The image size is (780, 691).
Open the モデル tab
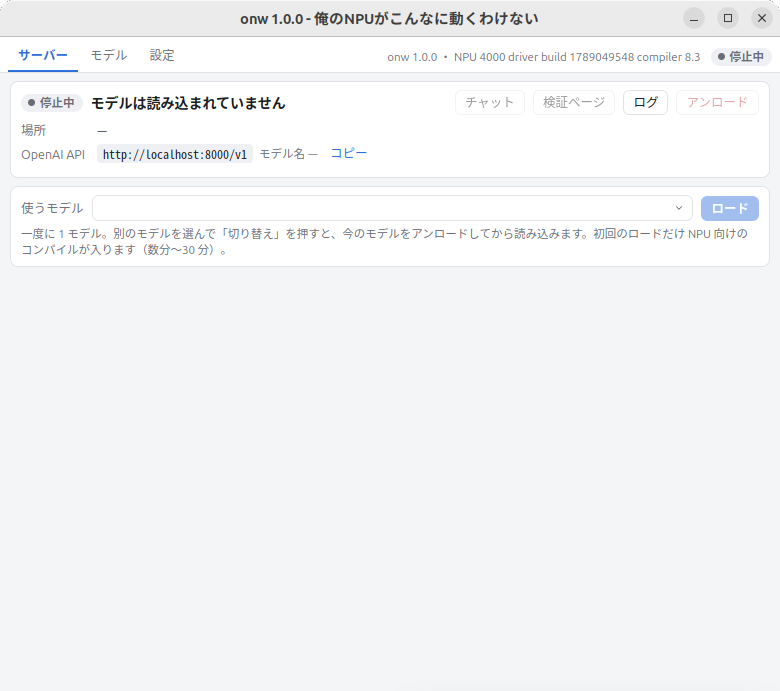[109, 55]
